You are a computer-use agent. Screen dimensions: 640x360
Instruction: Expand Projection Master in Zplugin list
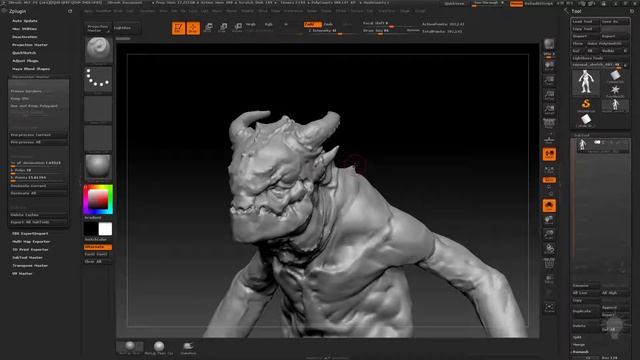30,45
